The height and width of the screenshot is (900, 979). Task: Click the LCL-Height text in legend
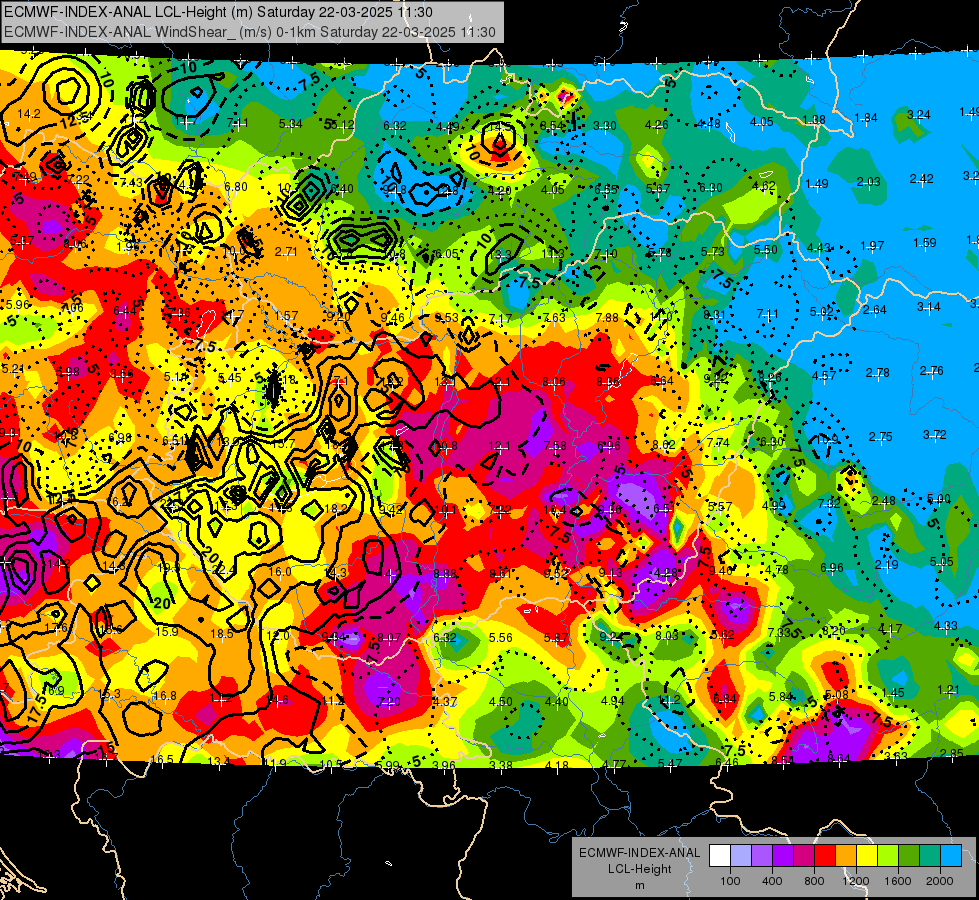coord(639,869)
